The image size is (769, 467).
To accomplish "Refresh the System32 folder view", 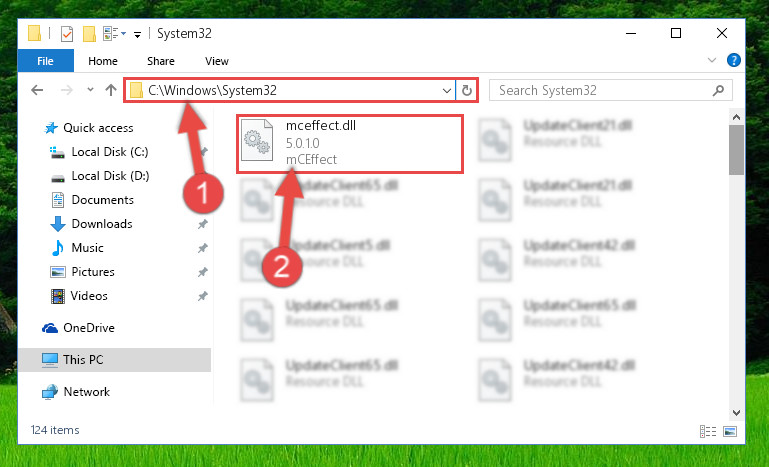I will click(467, 90).
